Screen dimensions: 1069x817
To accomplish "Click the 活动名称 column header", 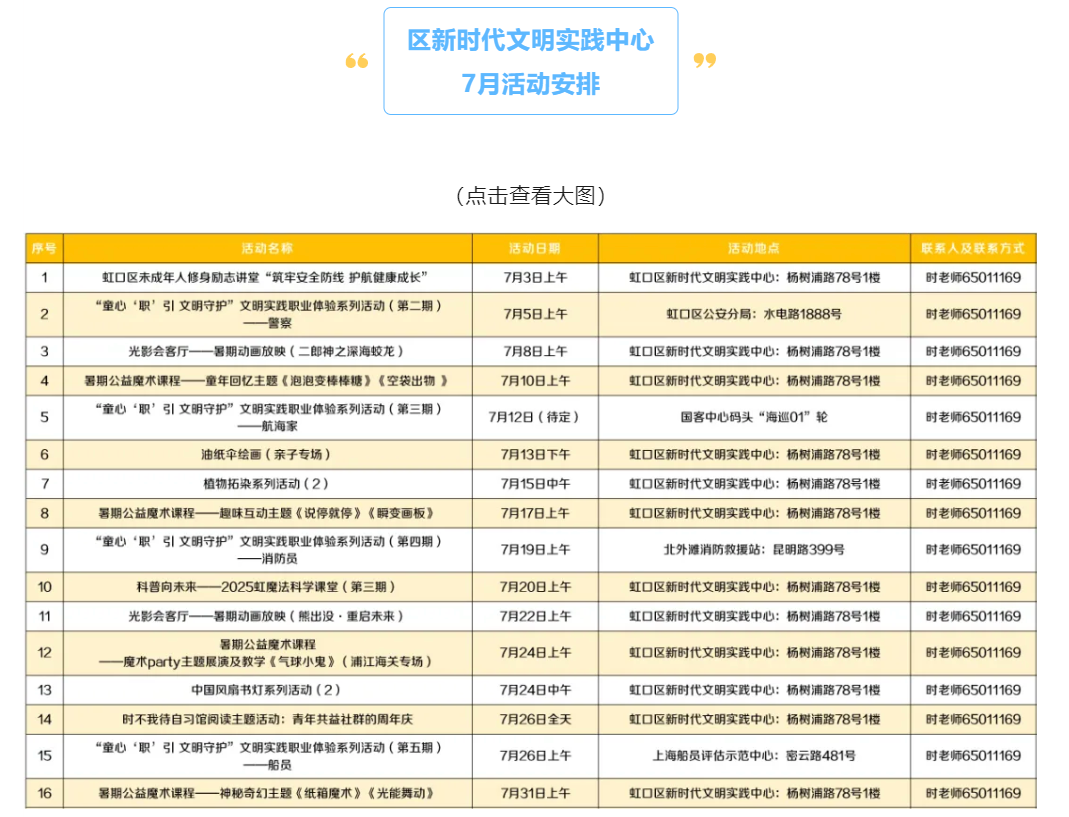I will 267,248.
